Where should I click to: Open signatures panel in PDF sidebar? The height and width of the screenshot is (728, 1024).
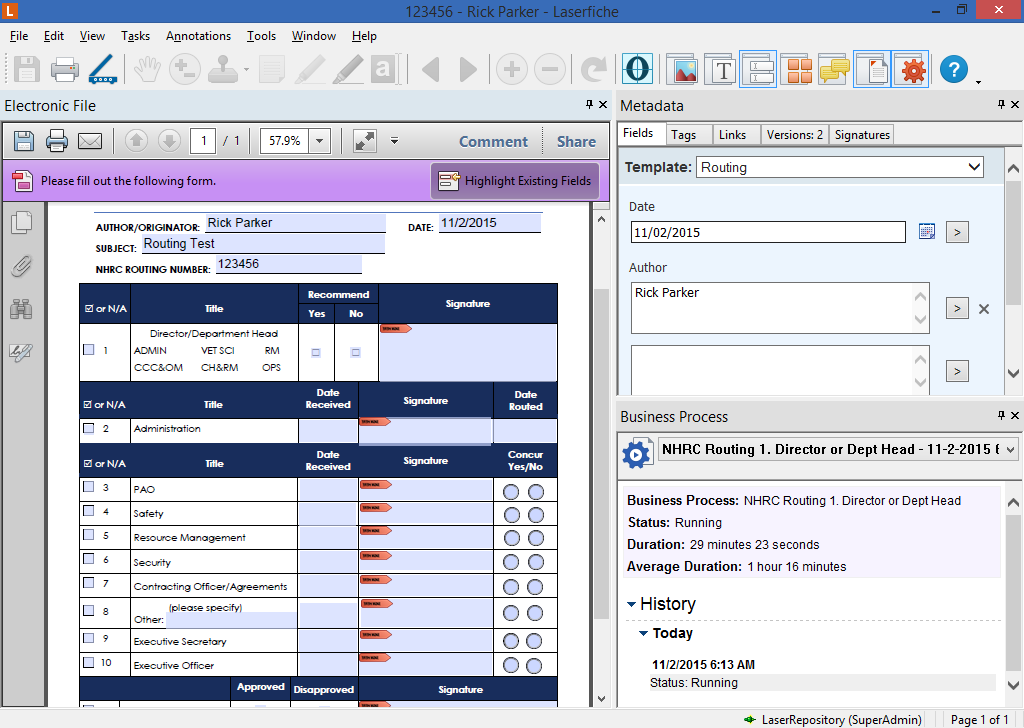coord(22,352)
